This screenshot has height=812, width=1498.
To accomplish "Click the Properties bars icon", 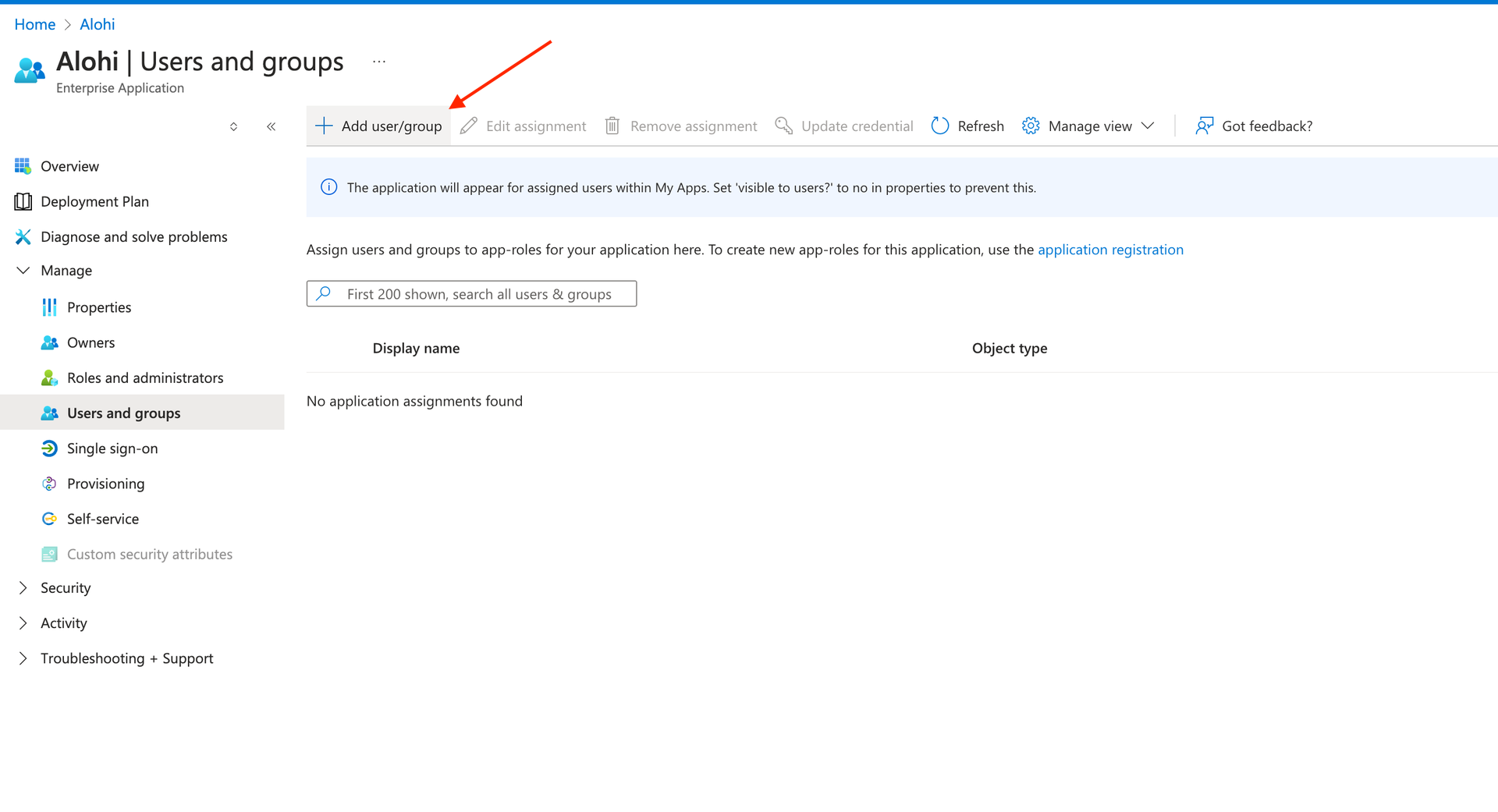I will click(x=49, y=307).
